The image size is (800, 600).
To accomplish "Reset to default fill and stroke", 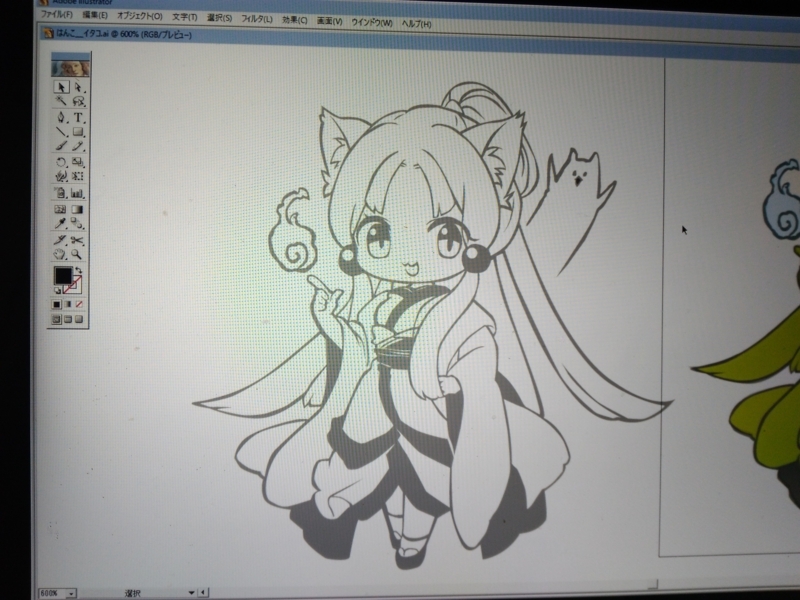I will tap(57, 290).
